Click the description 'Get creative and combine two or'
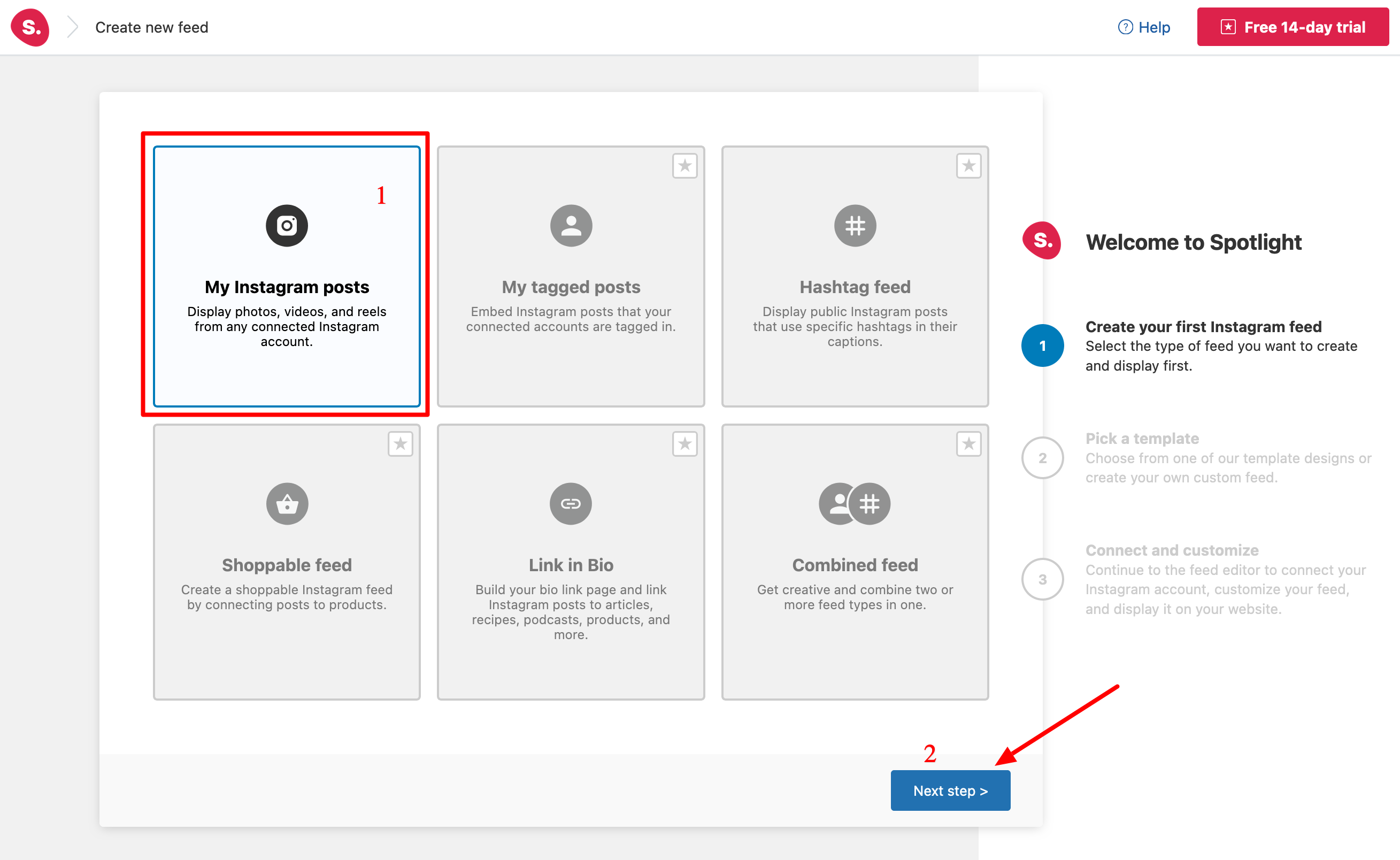1400x860 pixels. [x=855, y=590]
